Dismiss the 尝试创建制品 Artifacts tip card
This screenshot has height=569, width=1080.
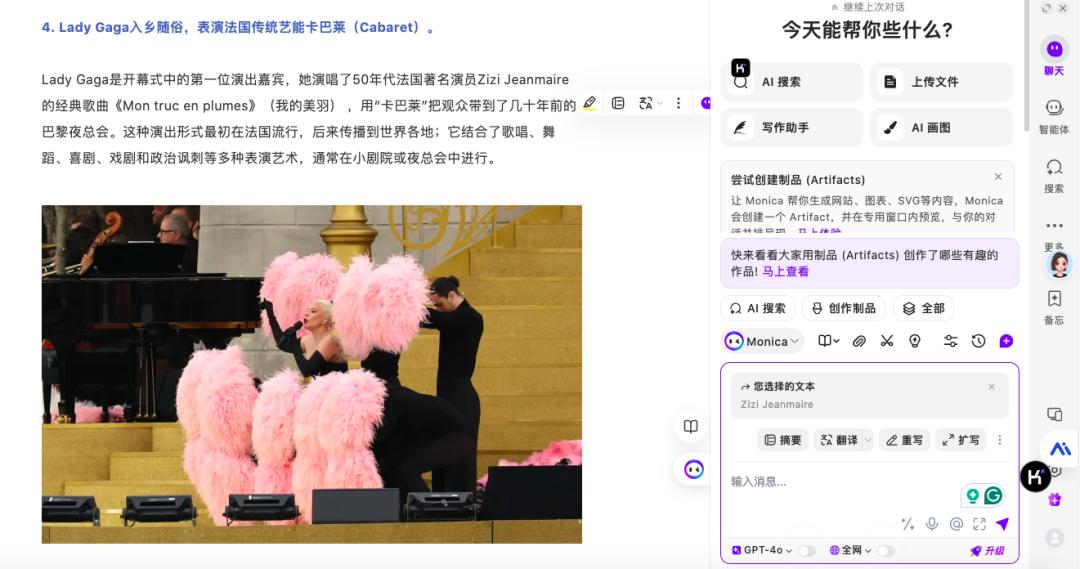(x=998, y=177)
